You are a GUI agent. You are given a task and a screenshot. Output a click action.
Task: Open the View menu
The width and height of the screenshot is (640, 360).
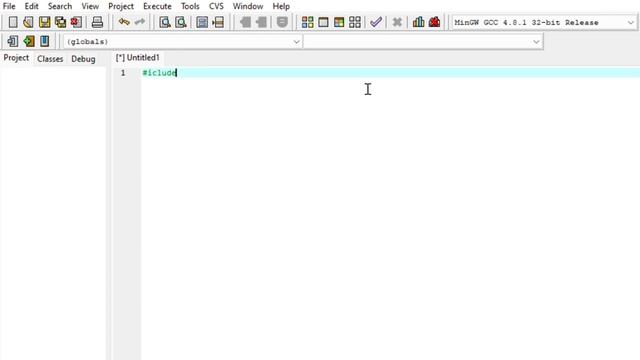pyautogui.click(x=90, y=6)
